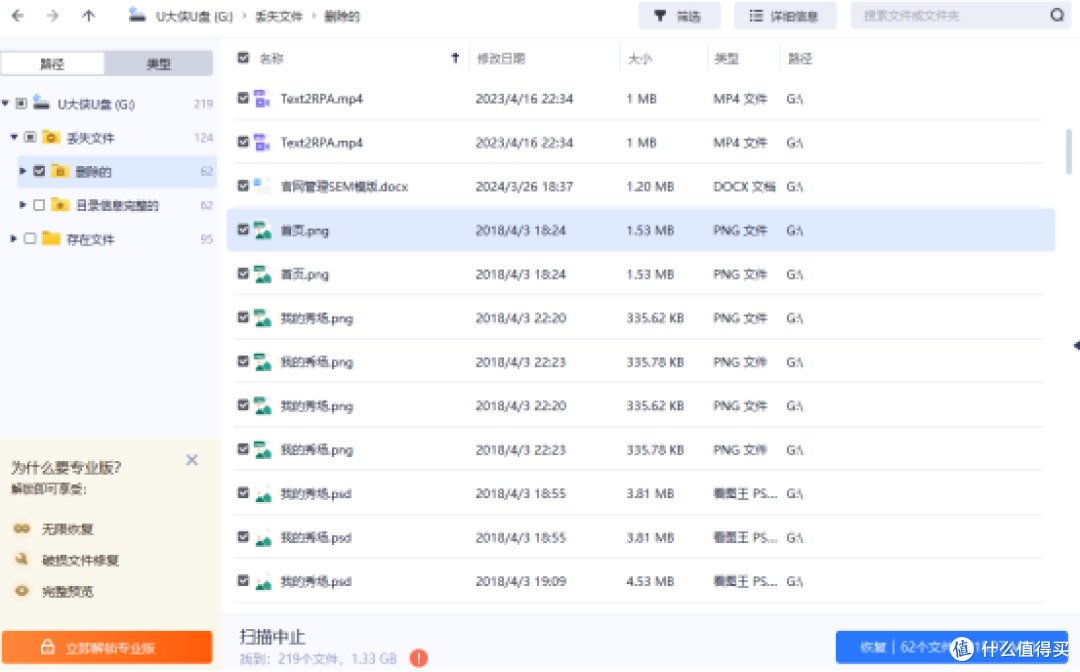
Task: Go forward using the forward arrow
Action: [53, 15]
